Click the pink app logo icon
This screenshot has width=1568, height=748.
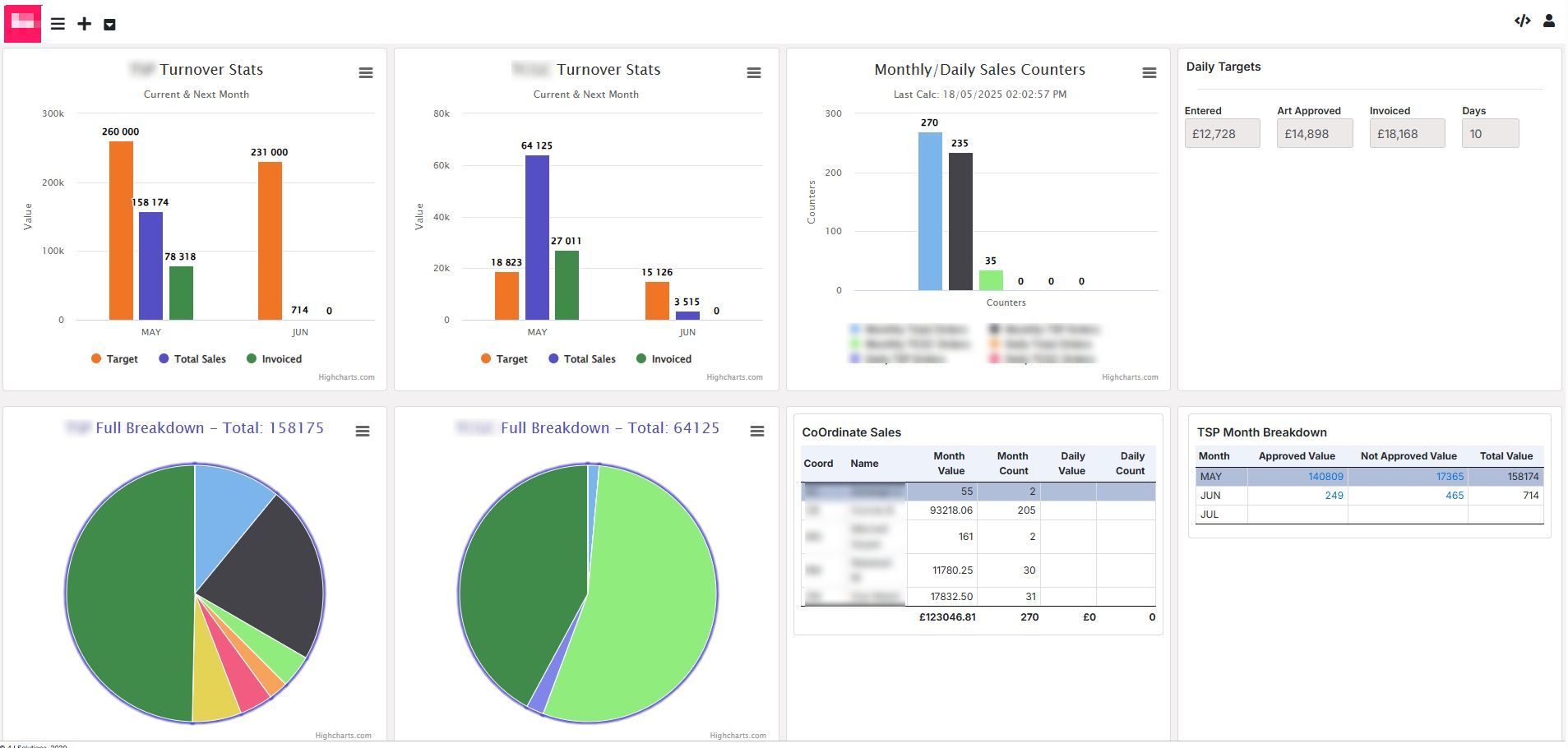[x=22, y=23]
